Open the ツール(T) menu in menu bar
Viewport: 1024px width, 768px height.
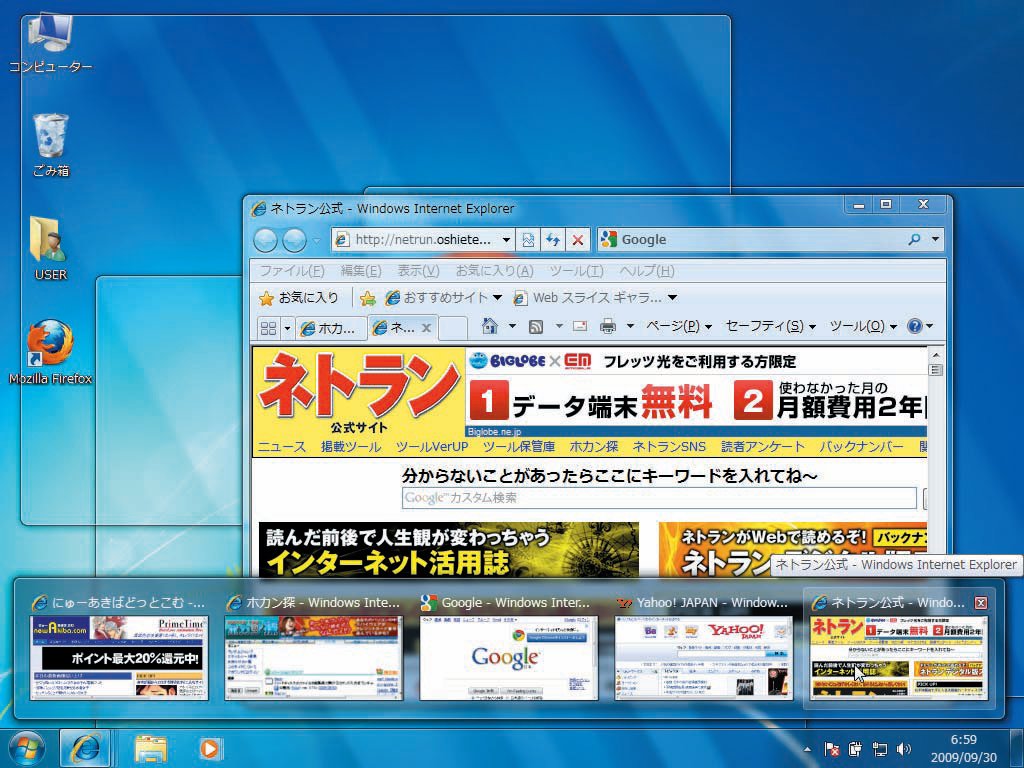[576, 270]
